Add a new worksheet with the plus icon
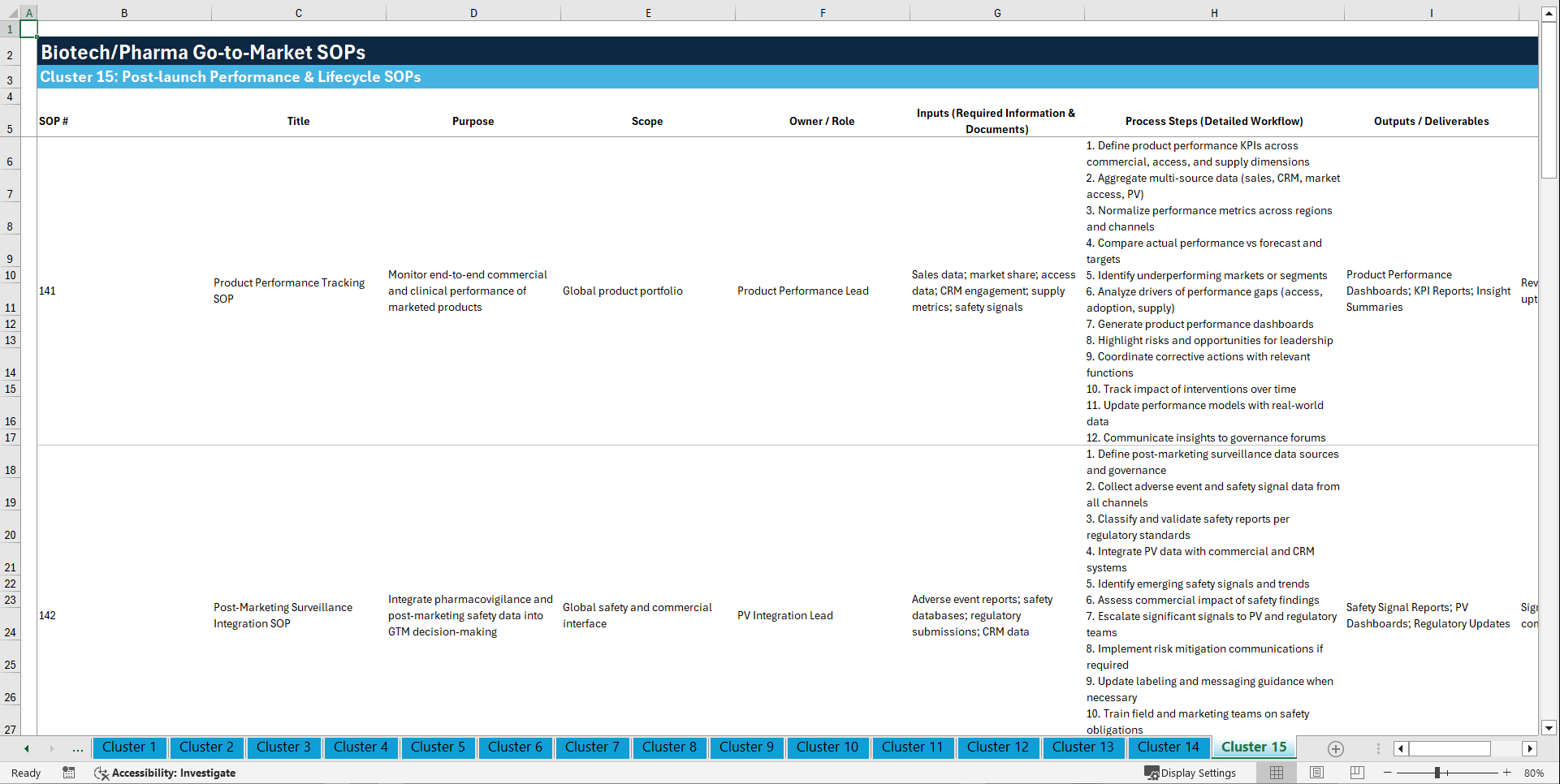Viewport: 1560px width, 784px height. (x=1335, y=748)
